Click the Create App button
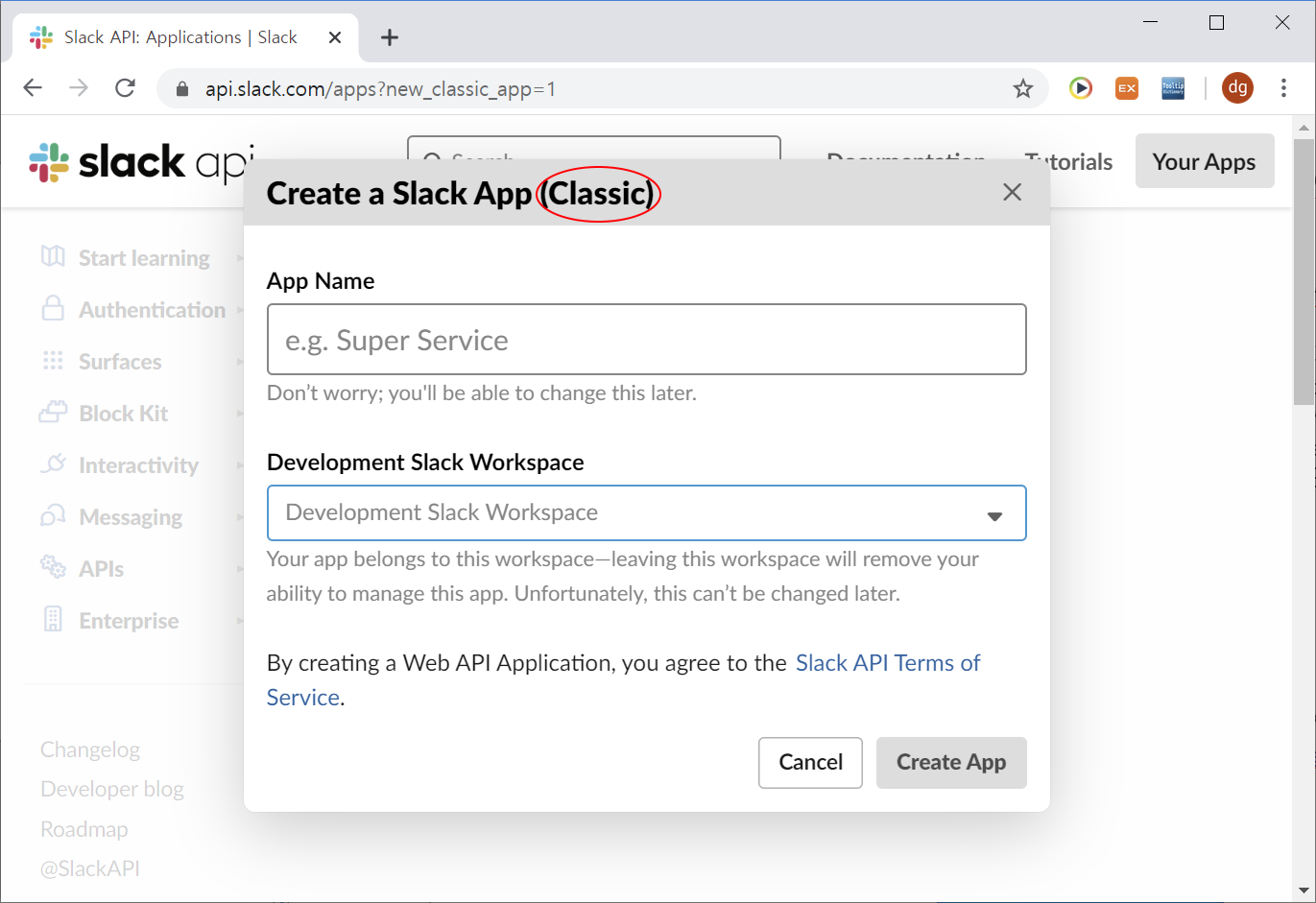The height and width of the screenshot is (903, 1316). pyautogui.click(x=951, y=763)
